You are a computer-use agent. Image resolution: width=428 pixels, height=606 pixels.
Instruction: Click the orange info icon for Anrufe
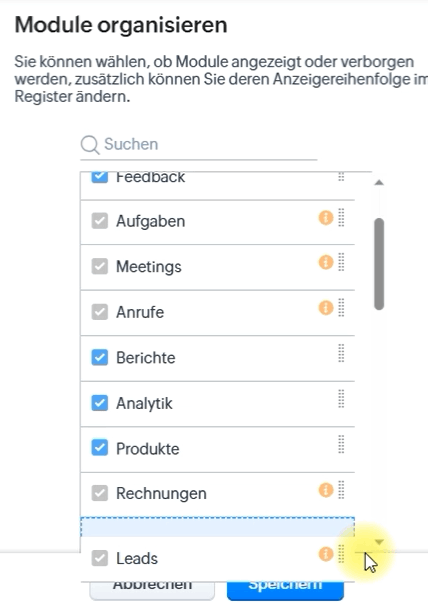click(326, 308)
